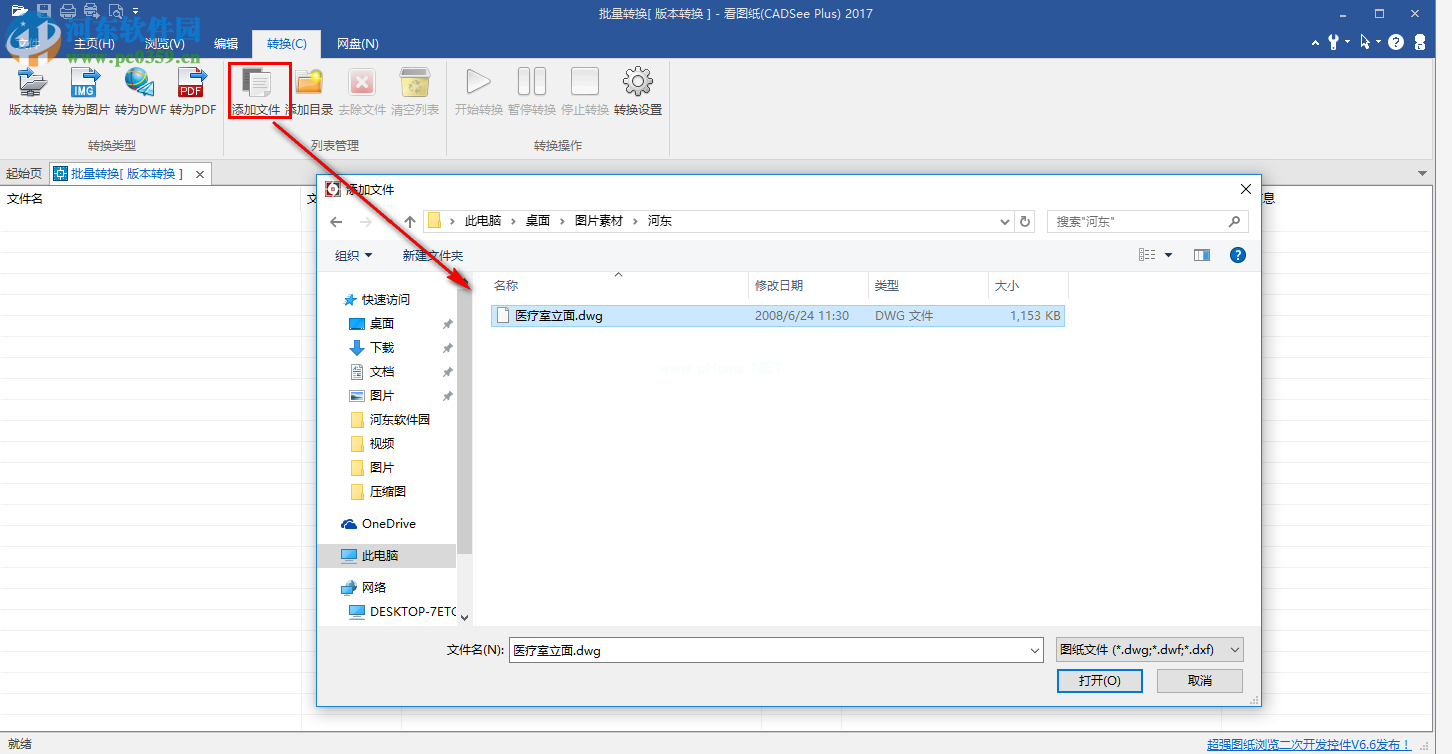Refresh the dialog folder location
Viewport: 1452px width, 754px height.
click(1024, 221)
